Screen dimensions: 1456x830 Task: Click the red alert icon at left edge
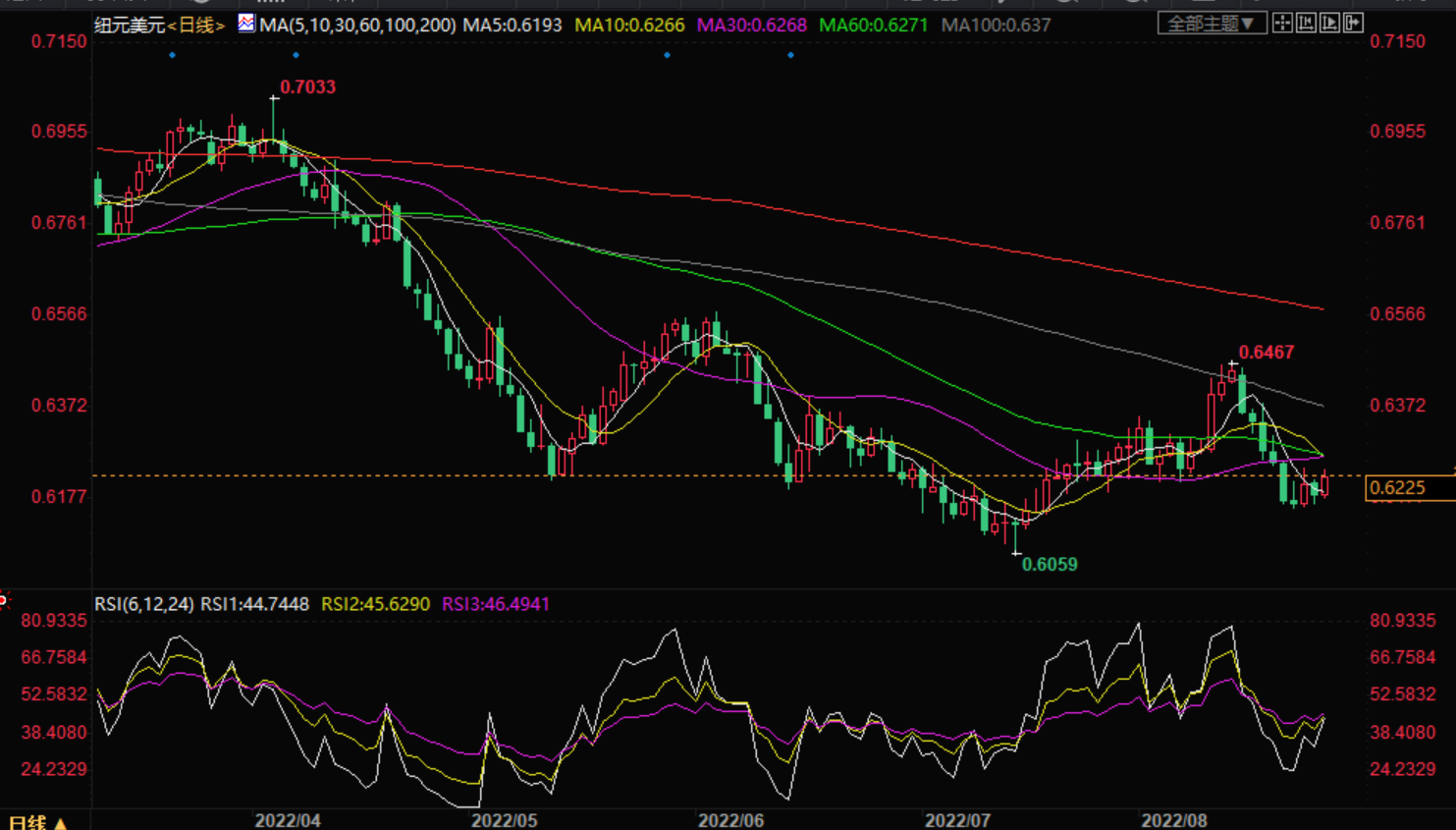[x=3, y=599]
